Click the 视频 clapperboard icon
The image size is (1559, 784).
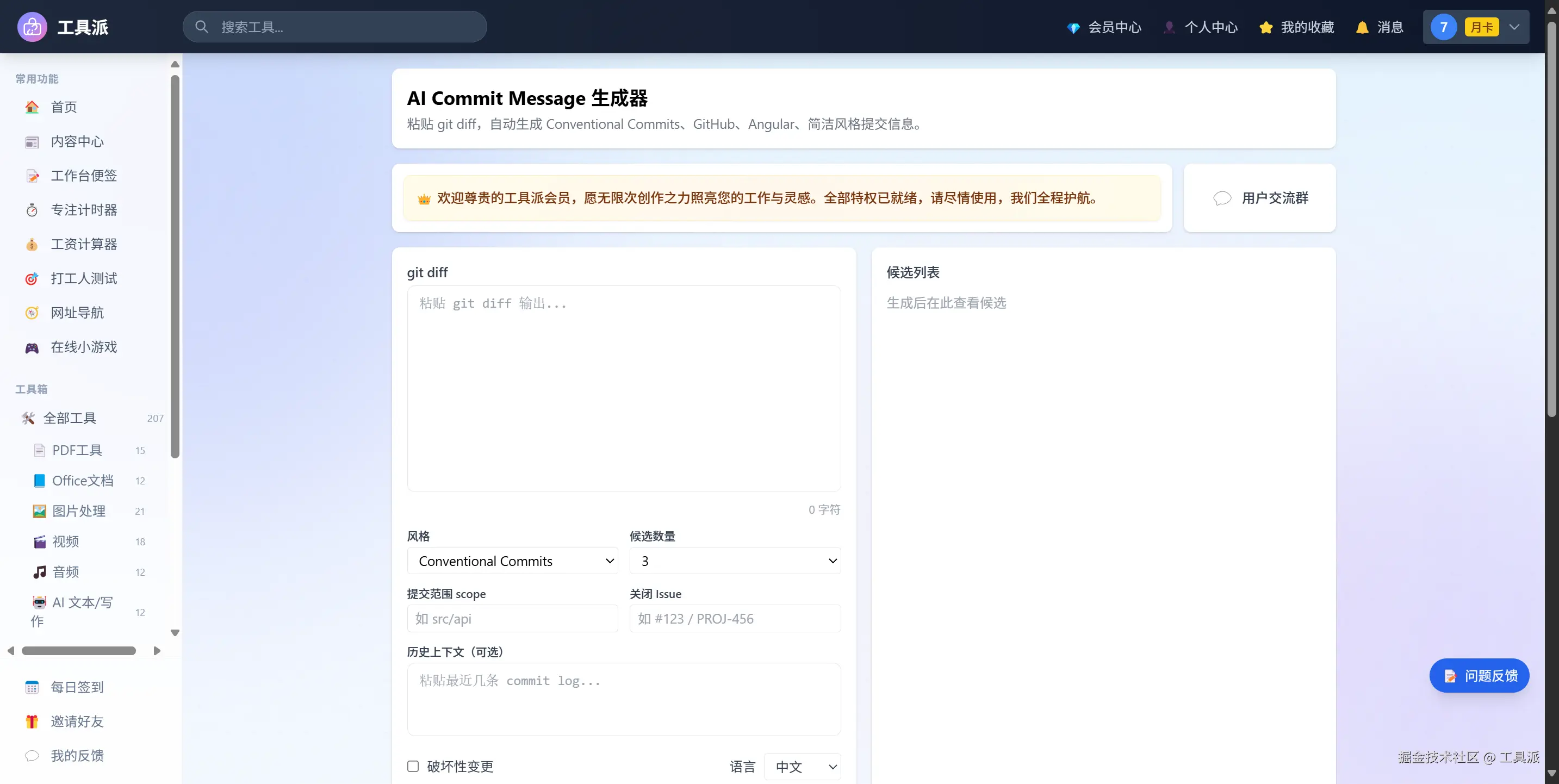pos(39,542)
